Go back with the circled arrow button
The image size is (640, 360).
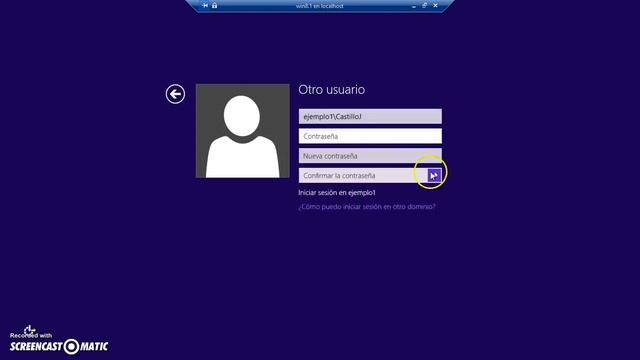[175, 94]
